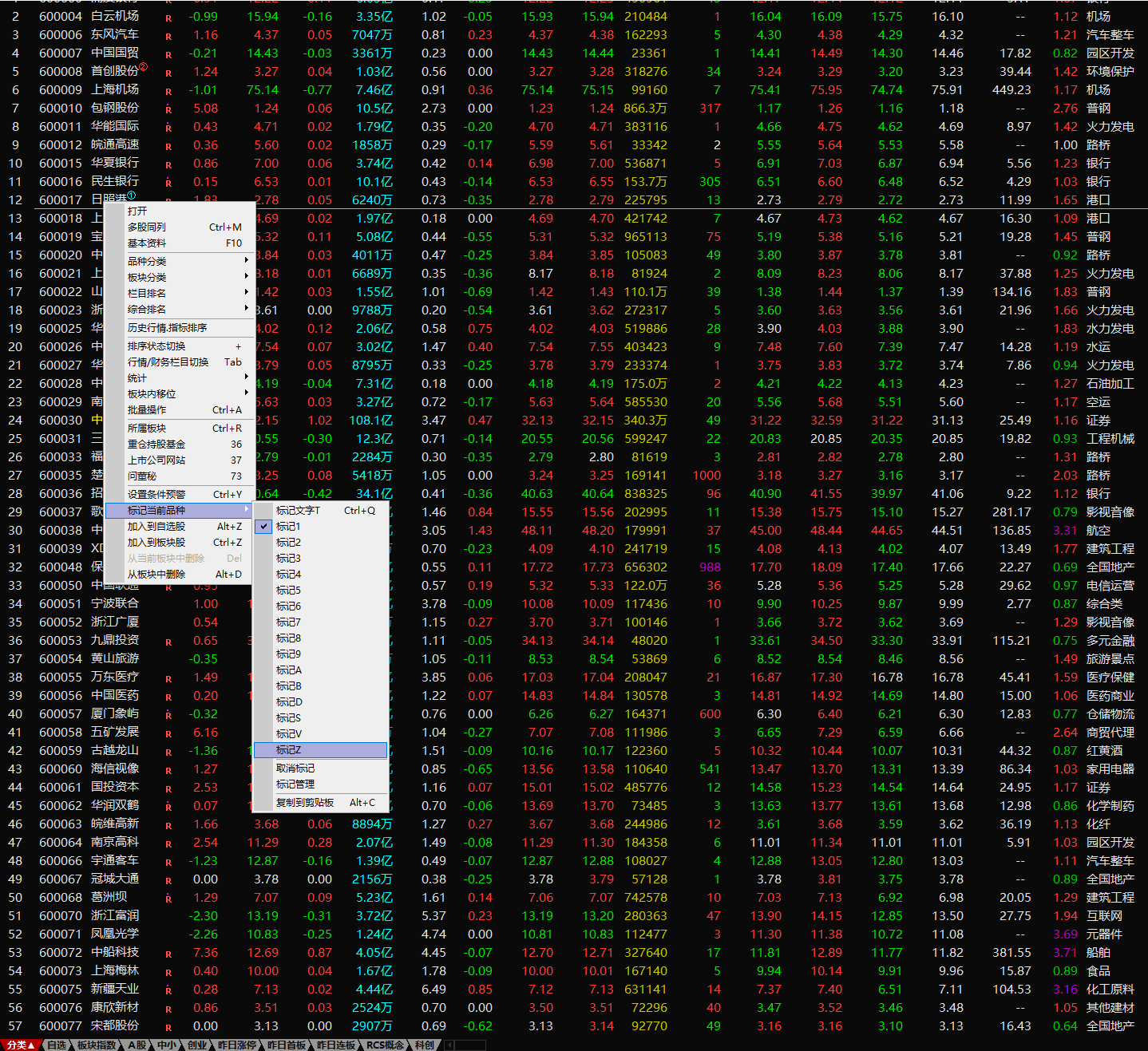Click the R marker in the 万东医疗 row
Viewport: 1148px width, 1051px height.
point(168,679)
